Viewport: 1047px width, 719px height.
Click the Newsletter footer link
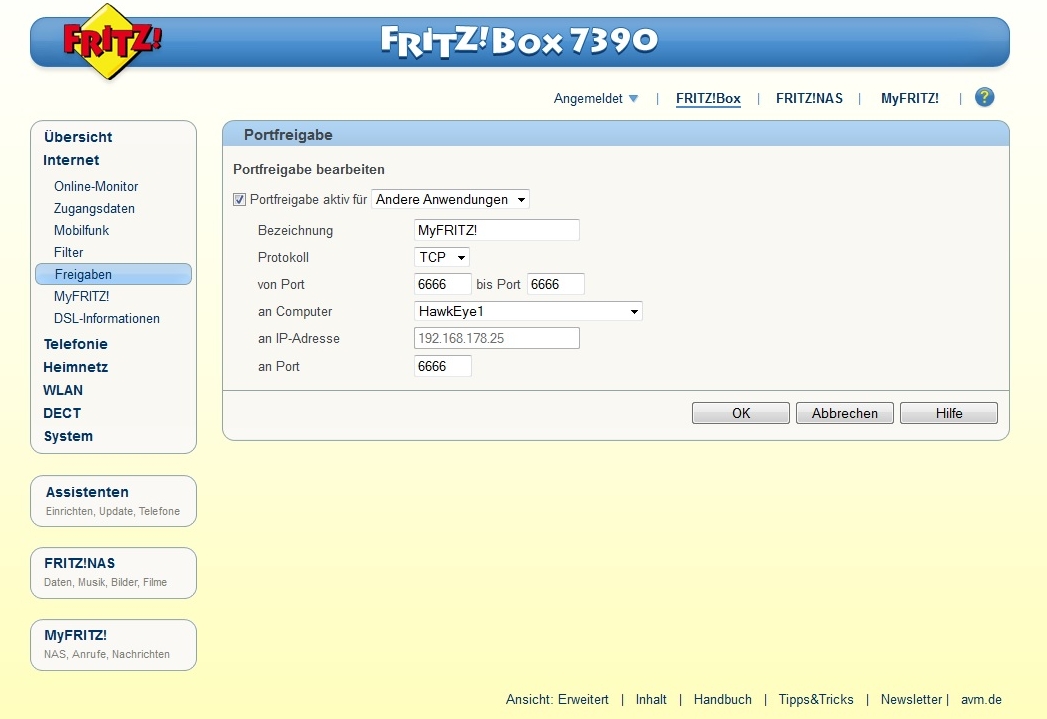point(911,700)
